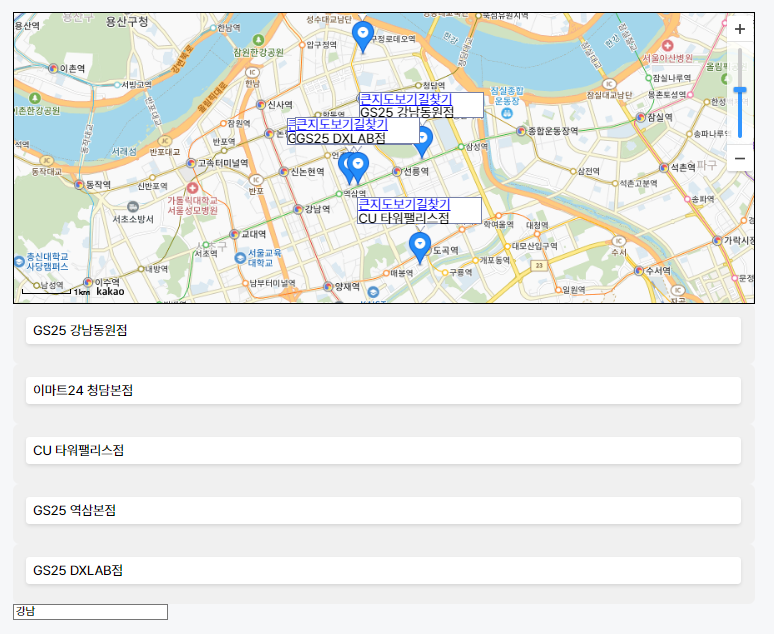Click the 교대역 station icon

(234, 234)
